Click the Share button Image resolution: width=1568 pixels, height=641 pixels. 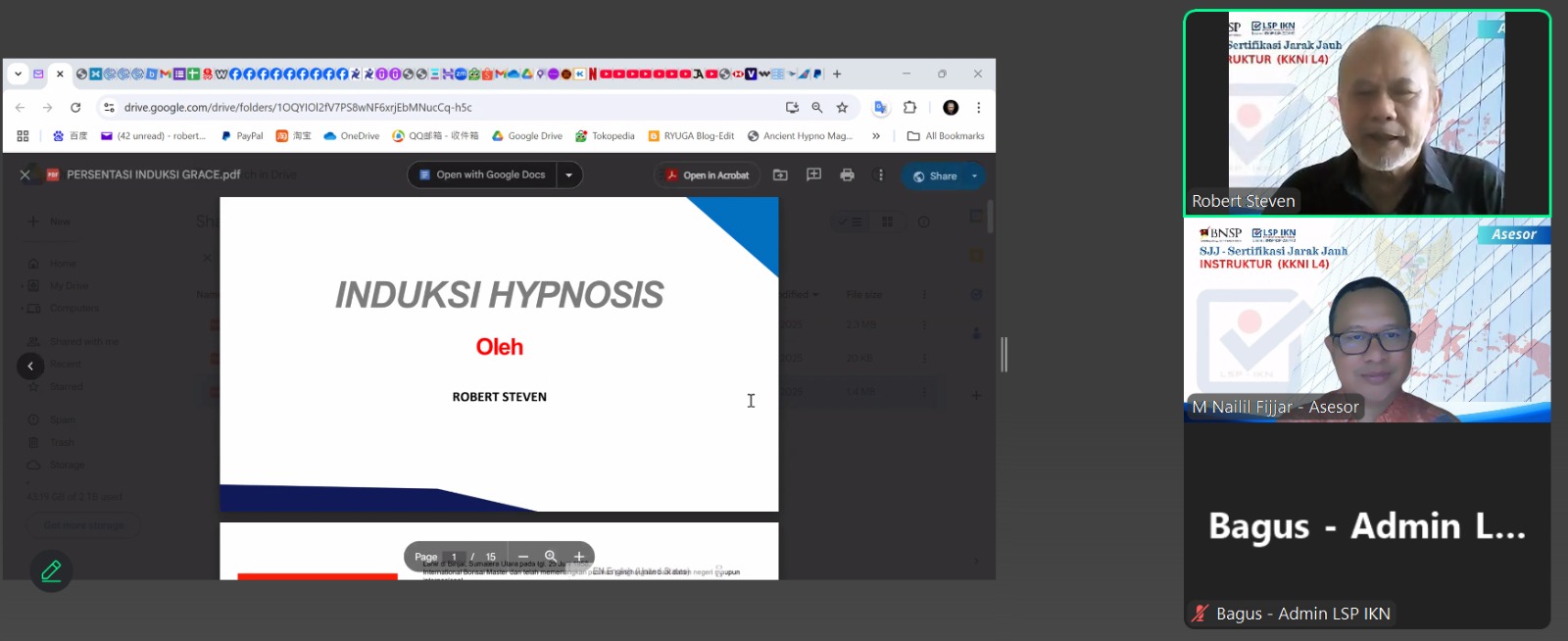point(935,175)
